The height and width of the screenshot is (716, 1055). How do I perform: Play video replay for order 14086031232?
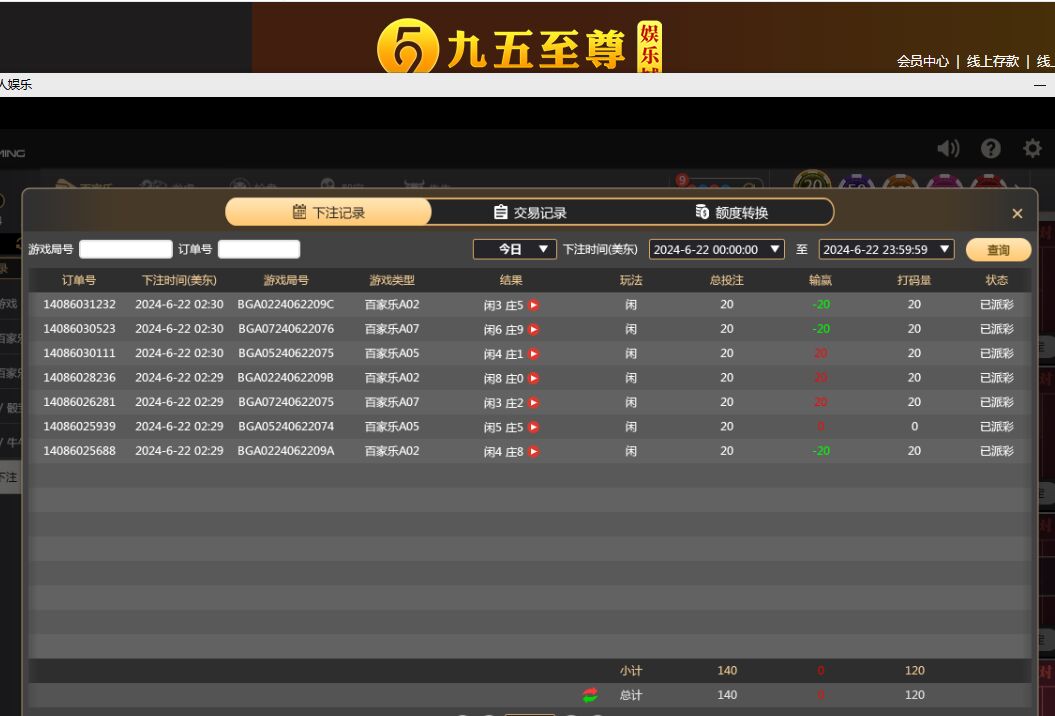click(534, 305)
